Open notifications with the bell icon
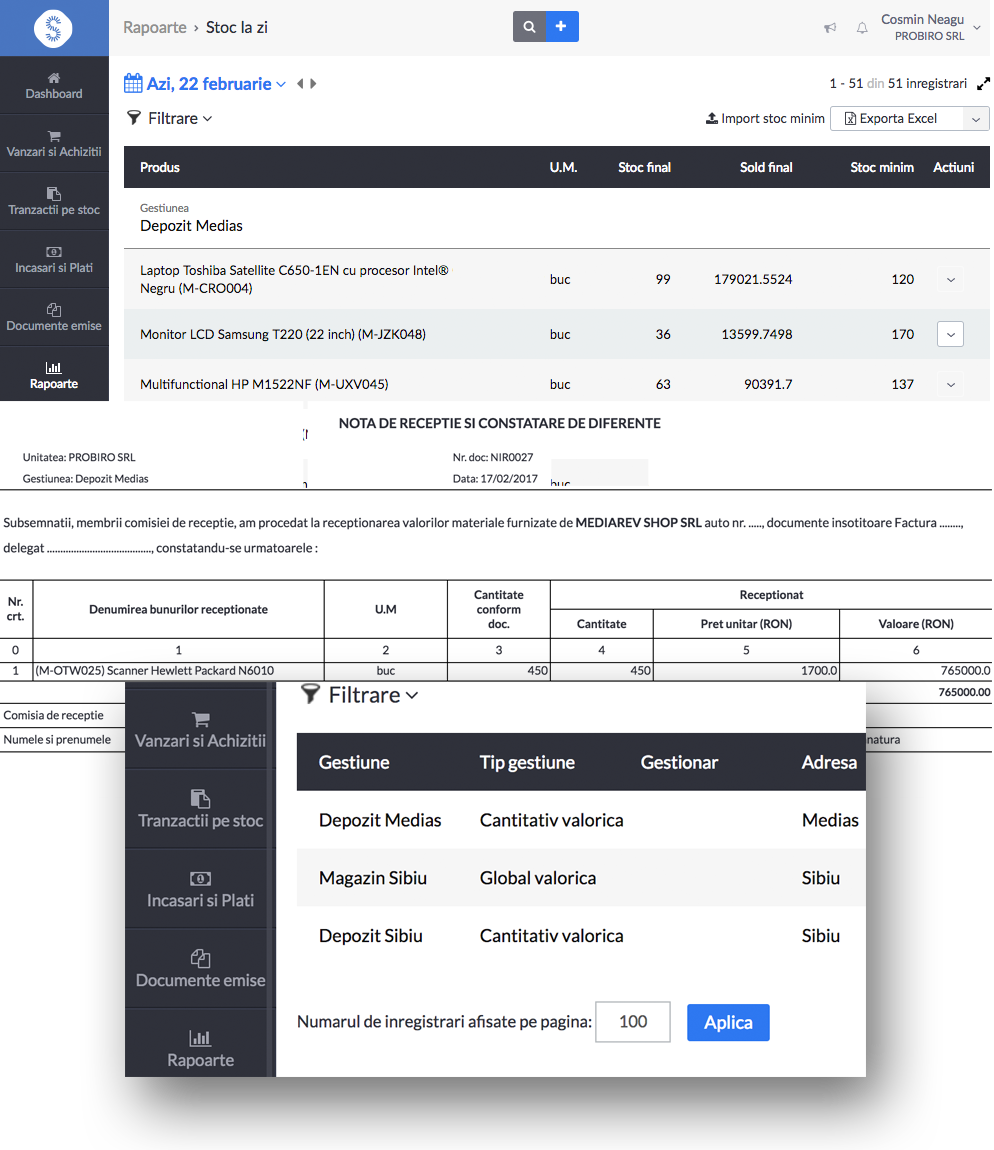Image resolution: width=994 pixels, height=1150 pixels. [862, 28]
